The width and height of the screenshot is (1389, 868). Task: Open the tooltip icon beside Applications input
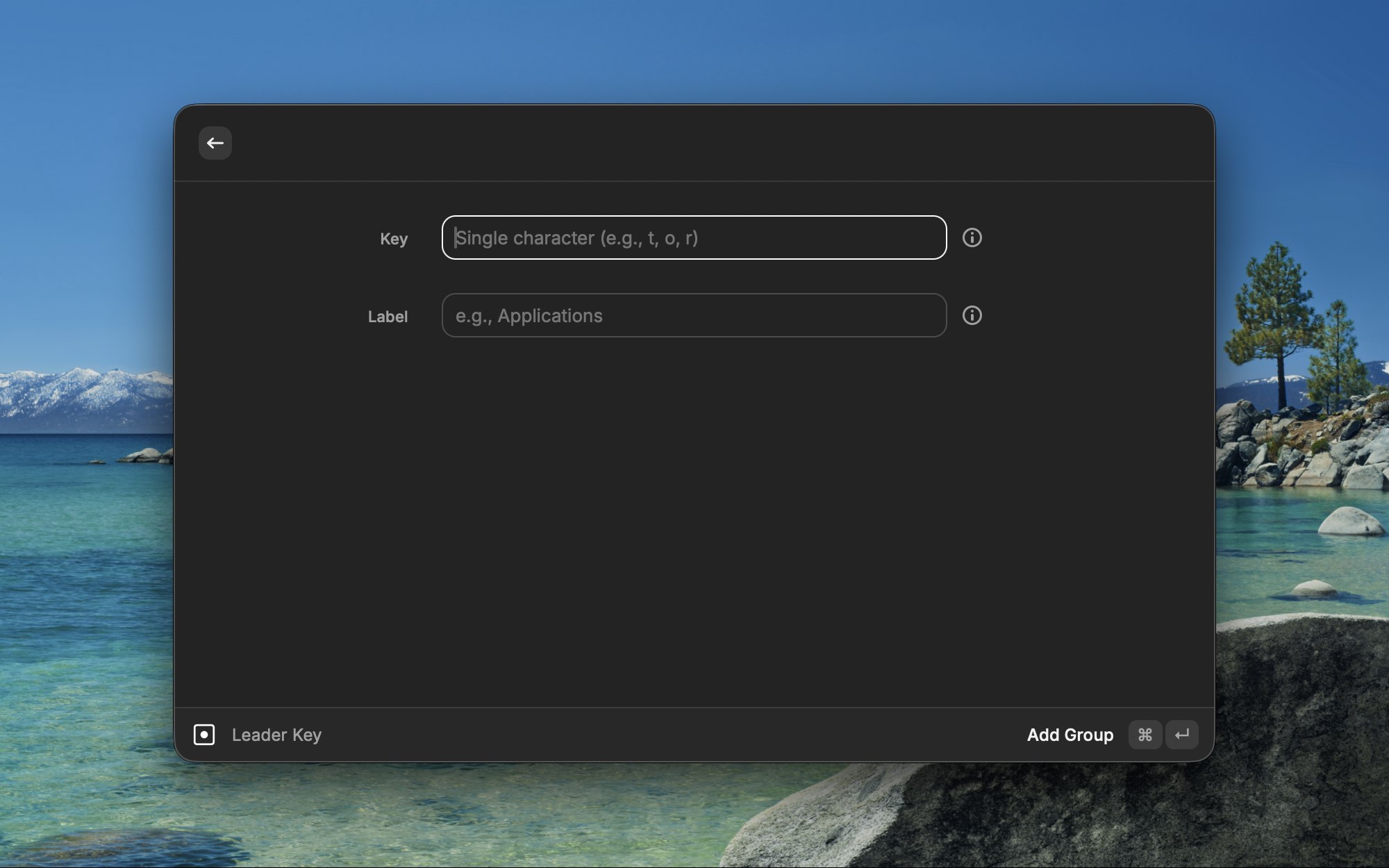(972, 315)
